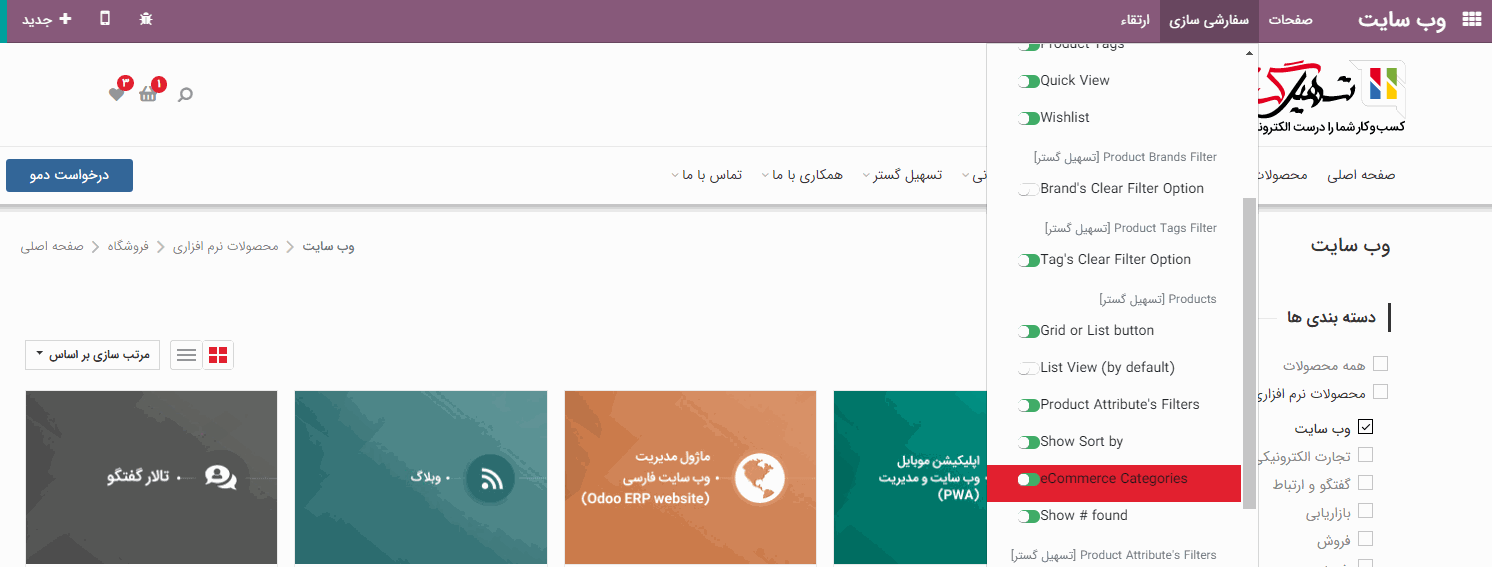The height and width of the screenshot is (567, 1492).
Task: Expand the همکاری با ما menu
Action: pyautogui.click(x=807, y=175)
